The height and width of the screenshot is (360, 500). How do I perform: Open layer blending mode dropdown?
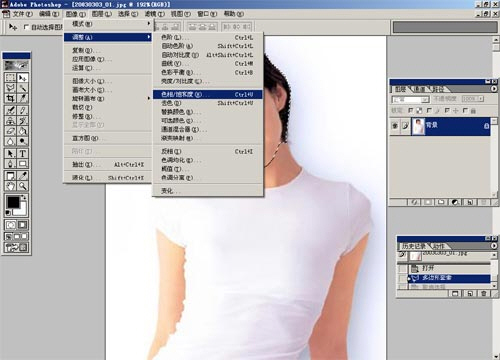410,99
